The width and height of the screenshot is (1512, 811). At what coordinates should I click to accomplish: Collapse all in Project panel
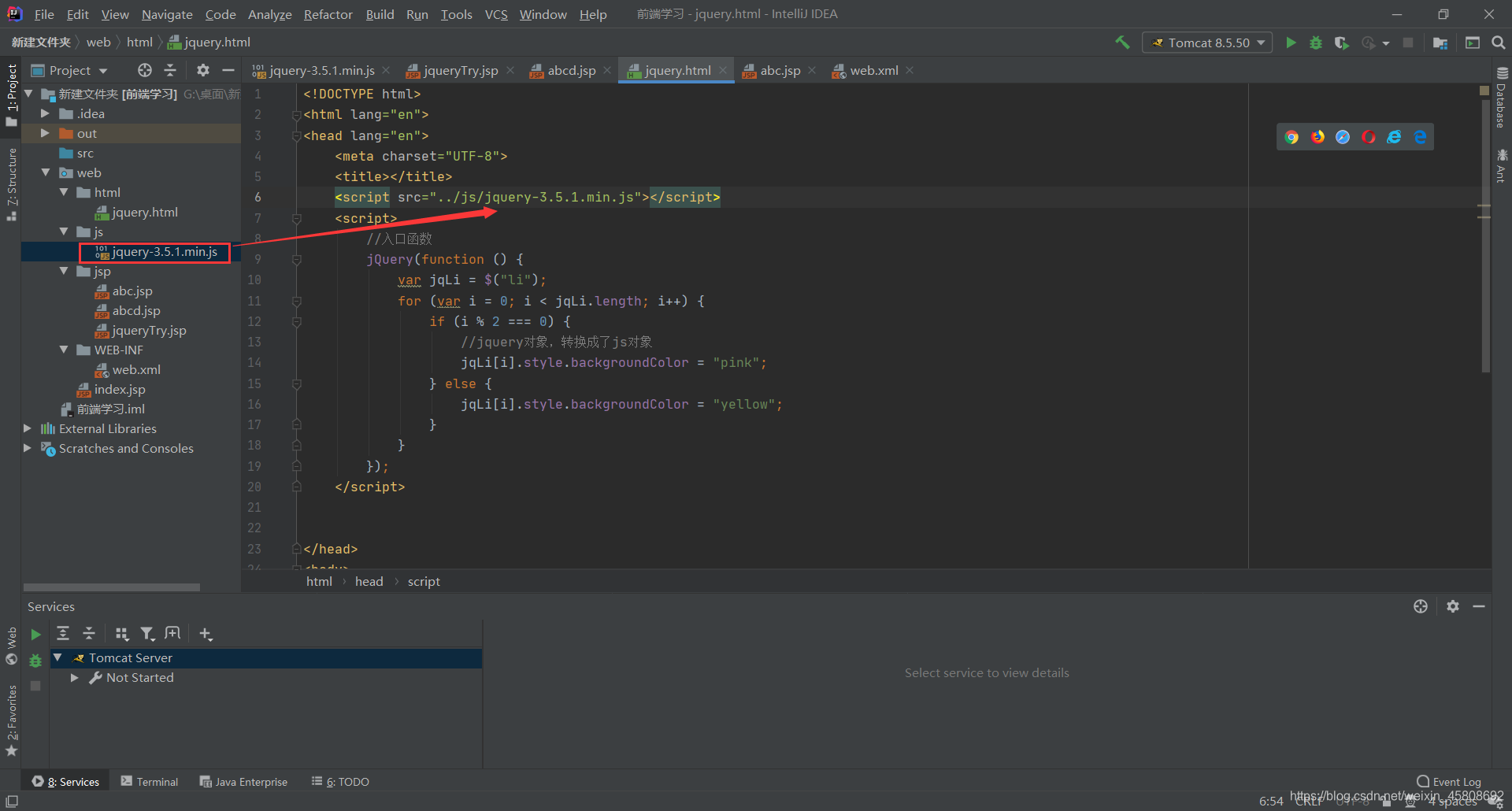point(170,70)
